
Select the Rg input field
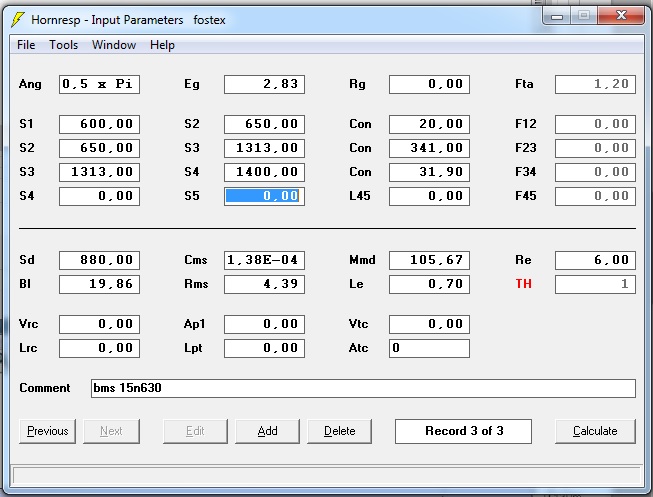click(x=429, y=85)
